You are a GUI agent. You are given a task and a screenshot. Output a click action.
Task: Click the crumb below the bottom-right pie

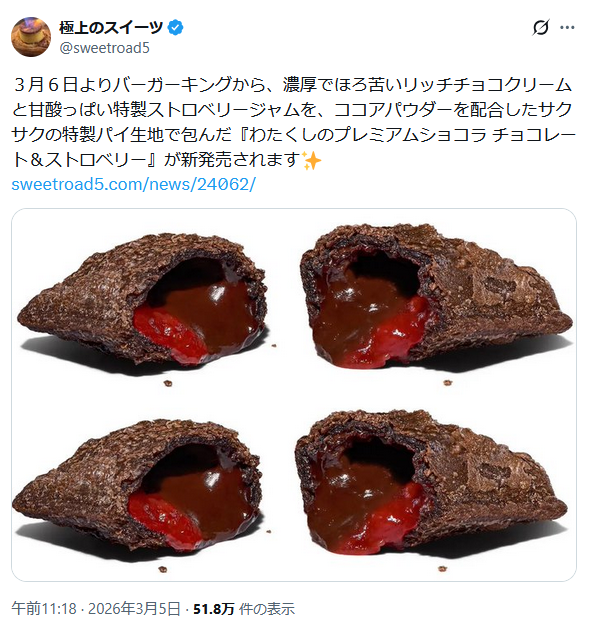442,569
